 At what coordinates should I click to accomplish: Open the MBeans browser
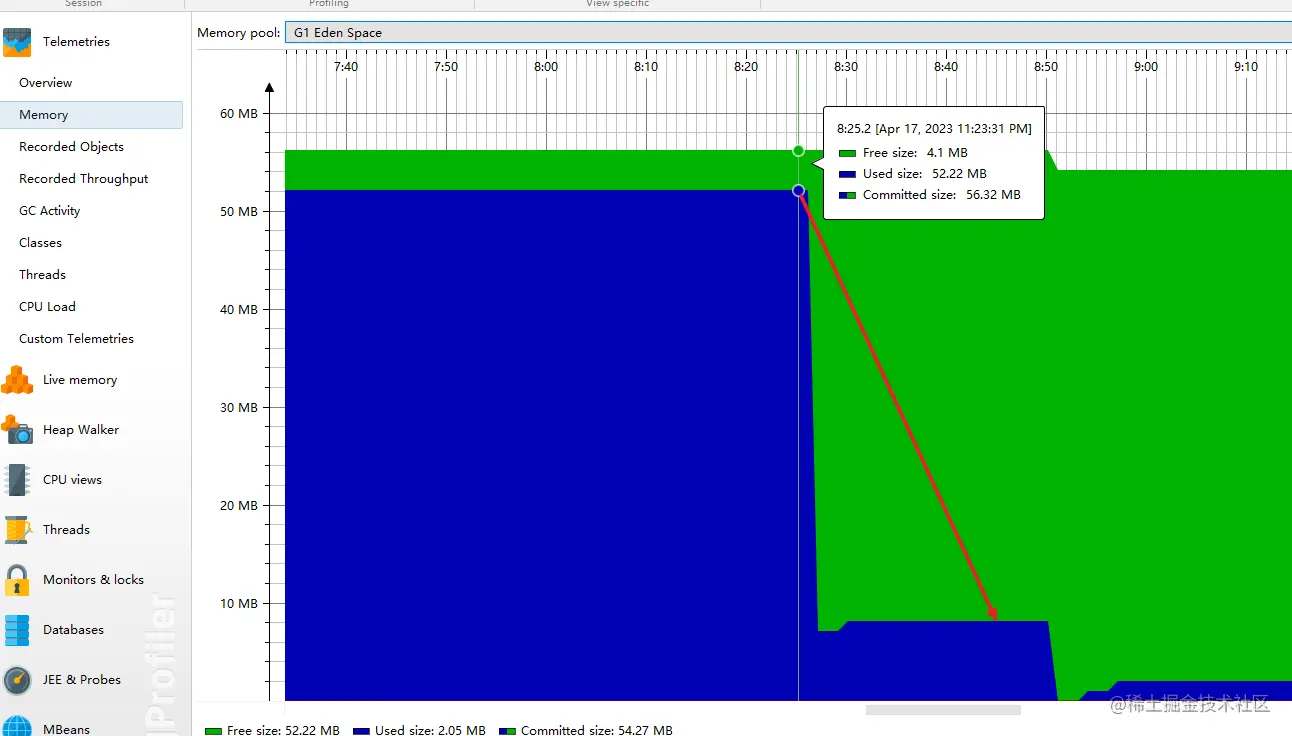64,727
